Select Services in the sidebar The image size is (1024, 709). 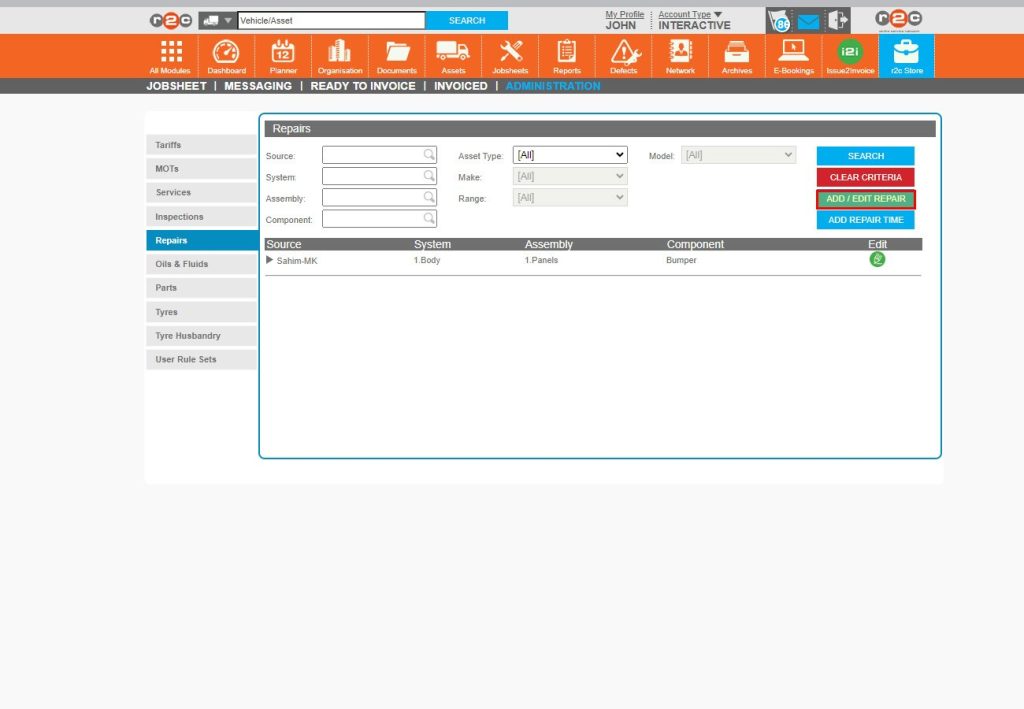(x=202, y=193)
